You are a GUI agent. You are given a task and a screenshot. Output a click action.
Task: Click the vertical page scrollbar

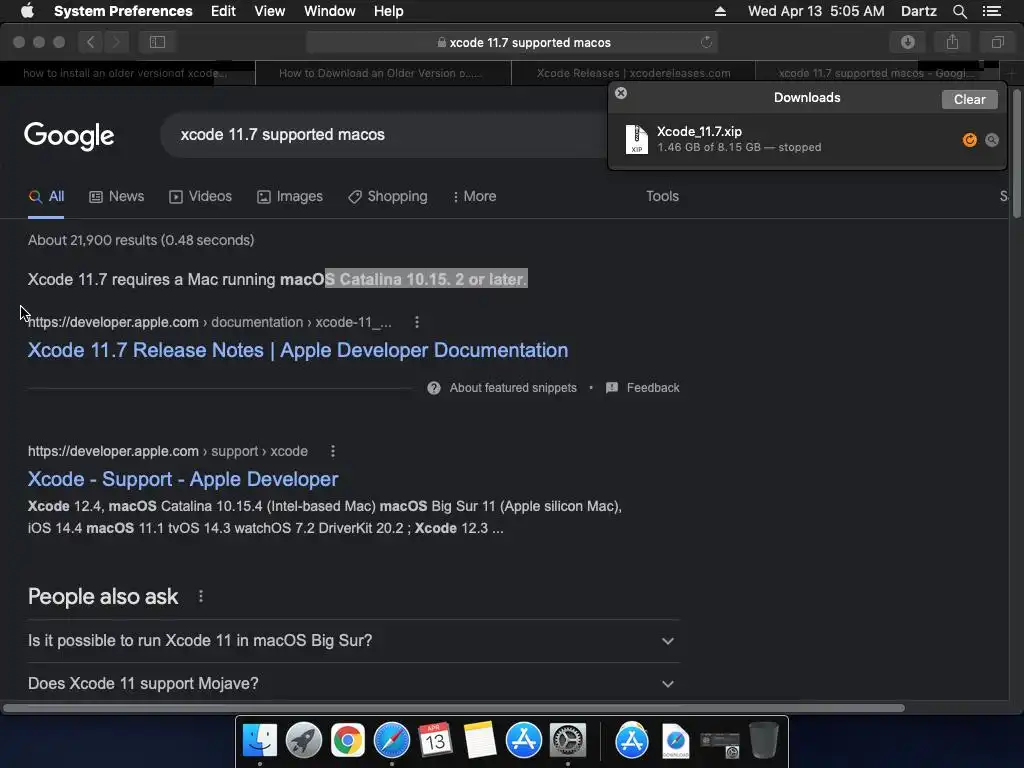coord(1017,153)
